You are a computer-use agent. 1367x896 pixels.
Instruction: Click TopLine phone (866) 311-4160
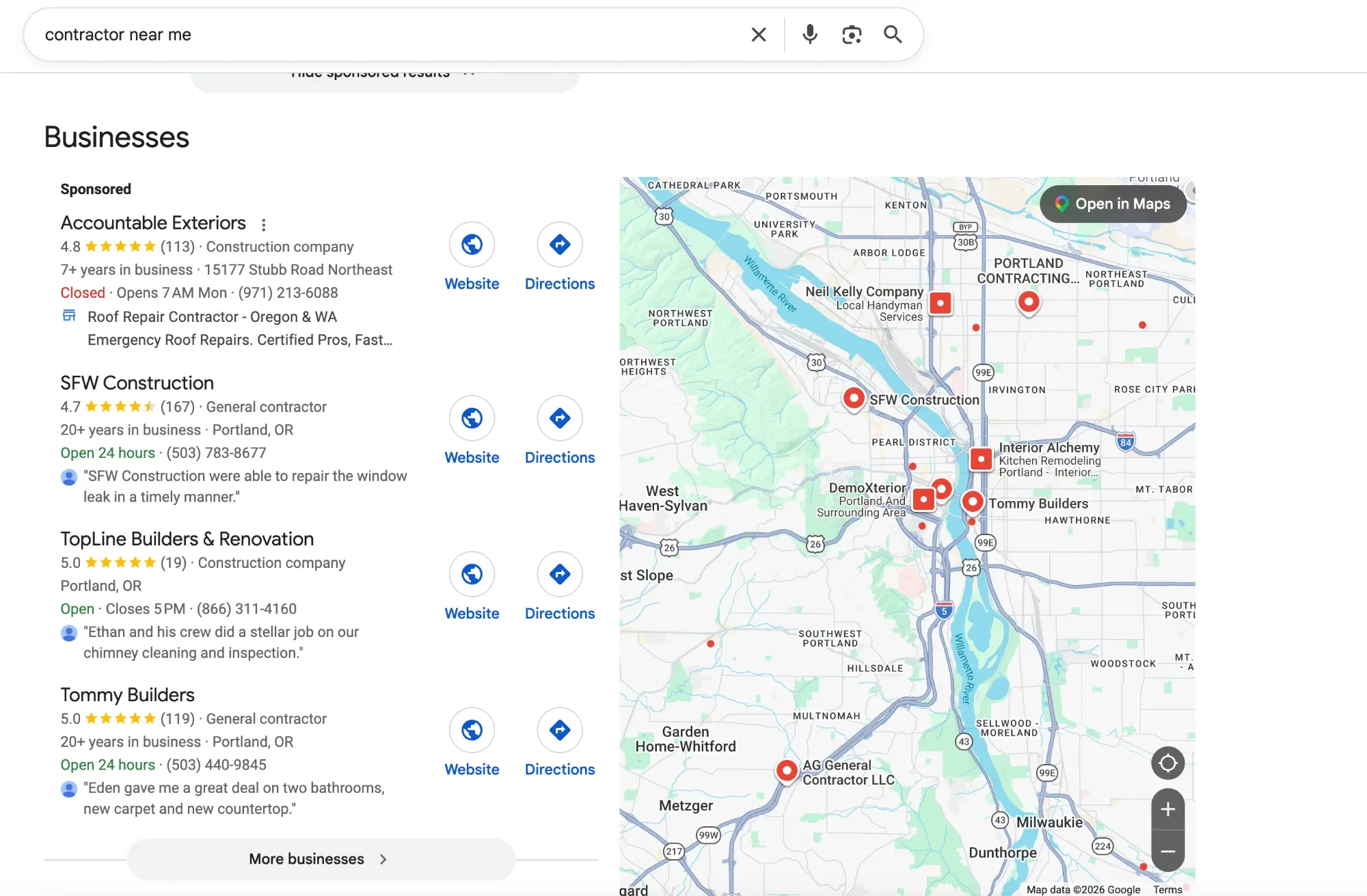[x=247, y=608]
